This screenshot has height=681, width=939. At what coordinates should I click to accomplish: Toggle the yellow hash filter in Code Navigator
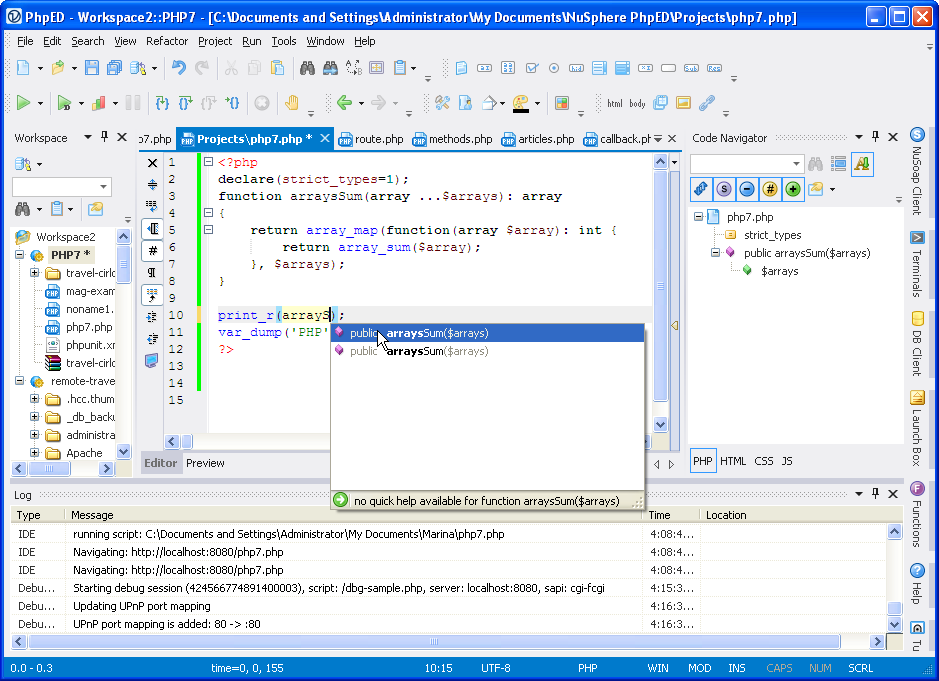coord(770,189)
